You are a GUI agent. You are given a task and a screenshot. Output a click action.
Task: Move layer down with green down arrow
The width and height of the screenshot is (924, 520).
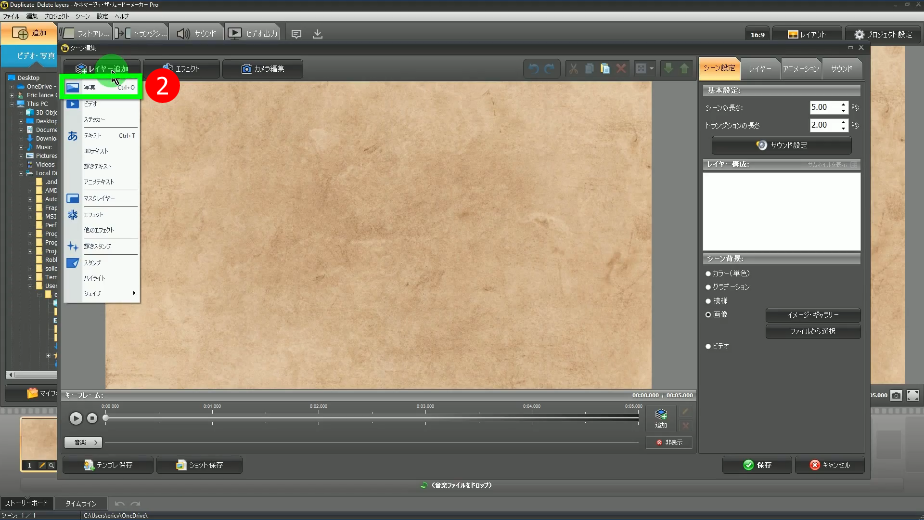click(x=668, y=69)
